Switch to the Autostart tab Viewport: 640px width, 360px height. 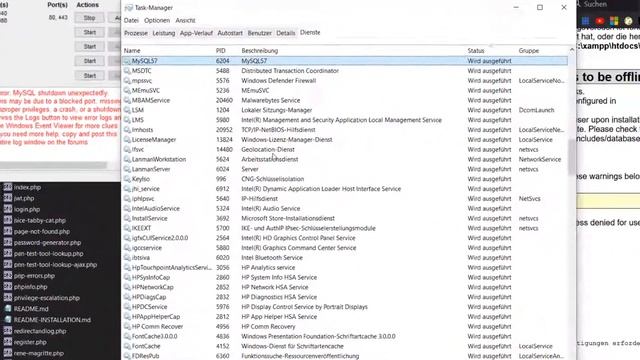pos(230,33)
